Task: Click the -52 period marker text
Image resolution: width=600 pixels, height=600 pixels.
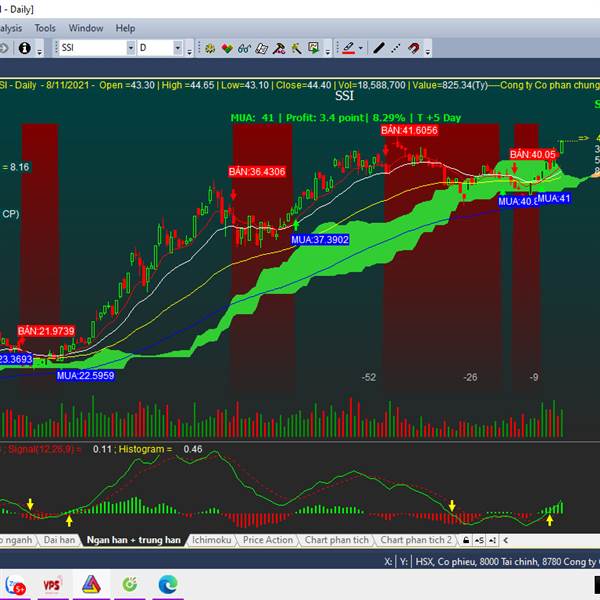Action: click(x=369, y=377)
